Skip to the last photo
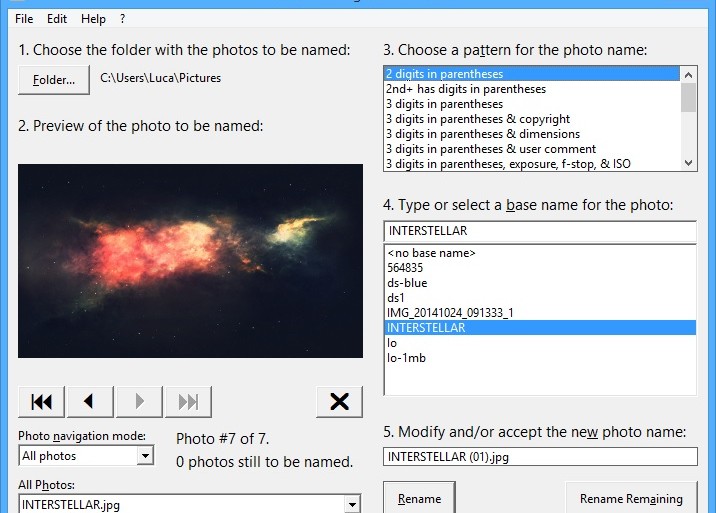Screen dimensions: 716x513 188,401
